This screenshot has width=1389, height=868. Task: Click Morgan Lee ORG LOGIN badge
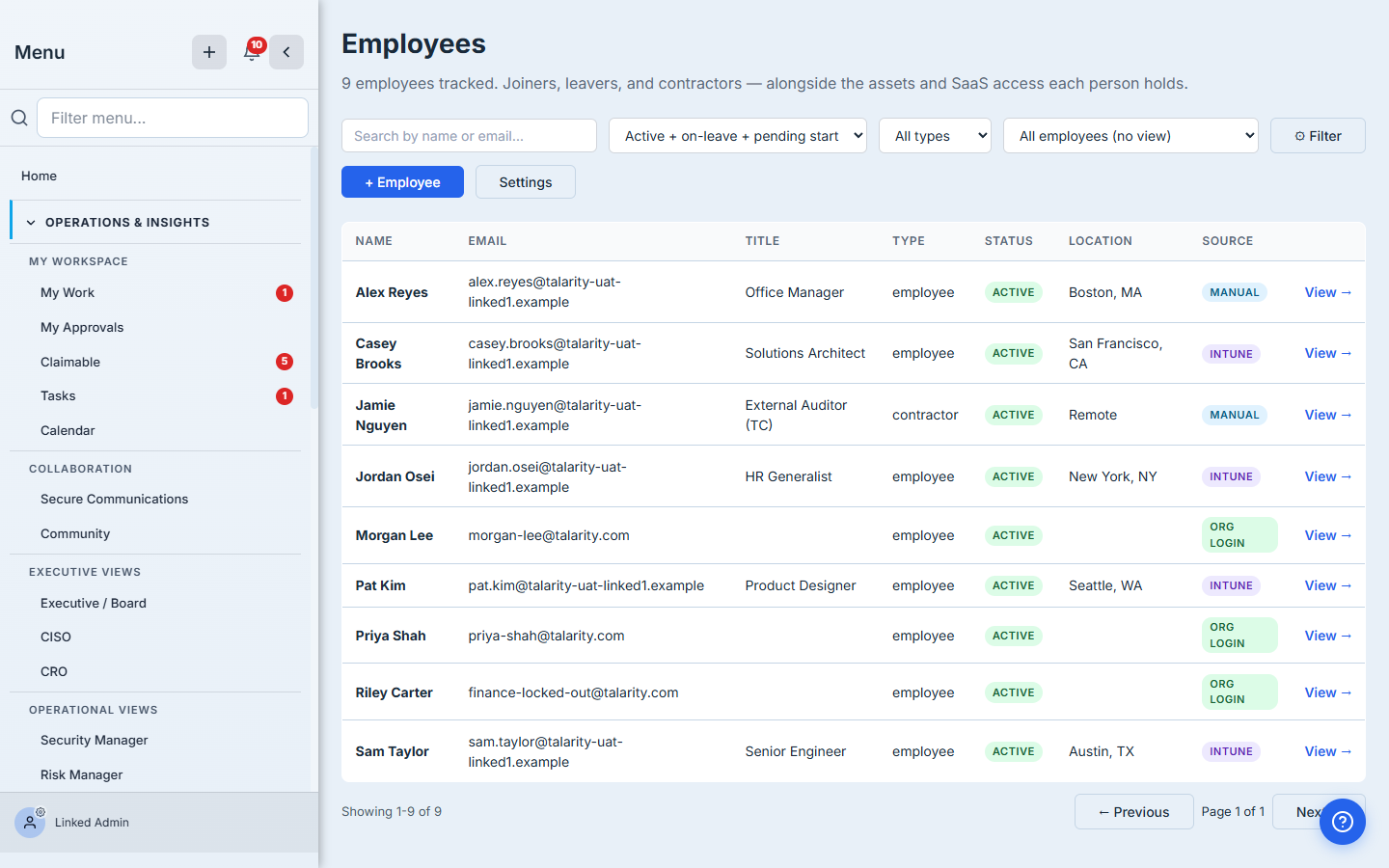[x=1239, y=535]
